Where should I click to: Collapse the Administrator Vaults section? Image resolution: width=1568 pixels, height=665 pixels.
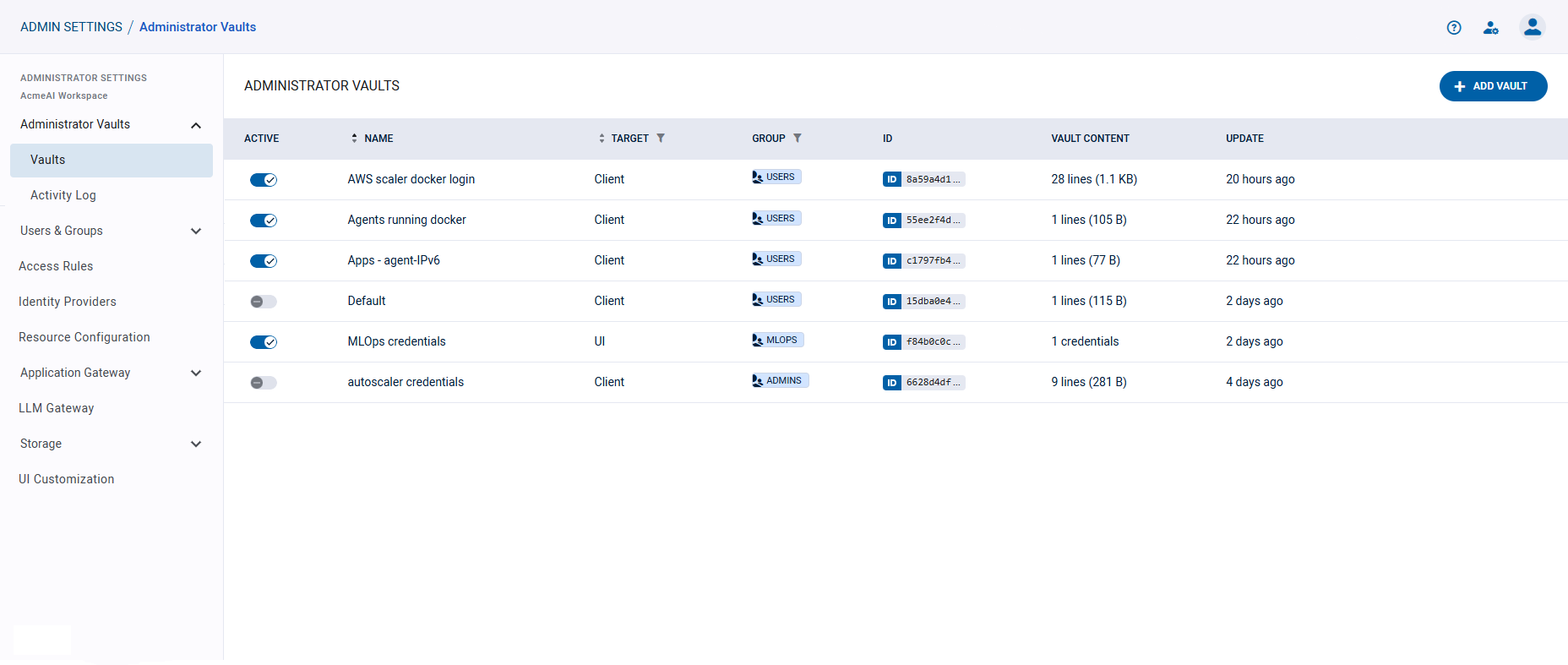click(x=196, y=125)
